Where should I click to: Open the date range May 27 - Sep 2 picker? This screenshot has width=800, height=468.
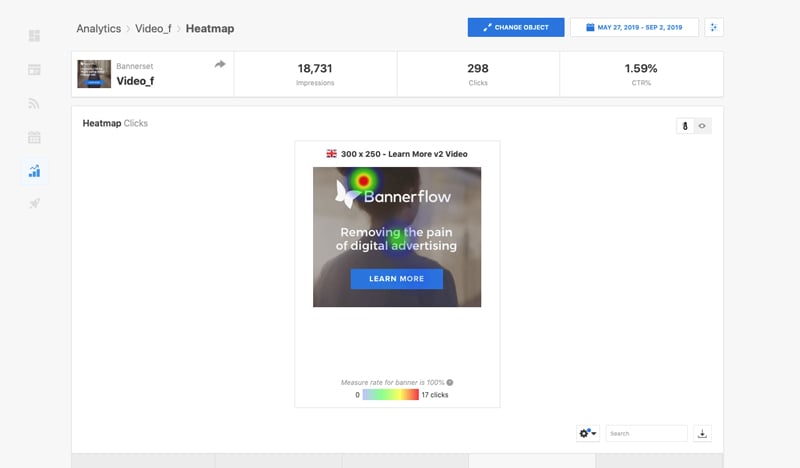[634, 27]
